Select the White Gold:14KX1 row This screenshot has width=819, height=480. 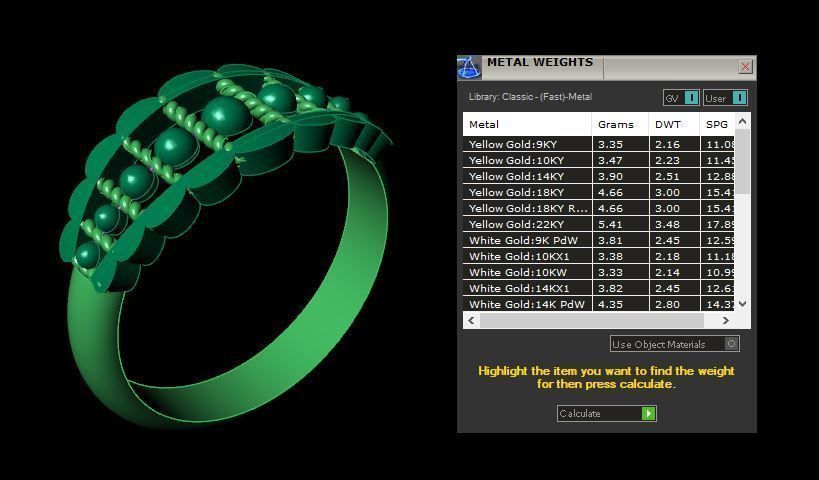(x=599, y=288)
